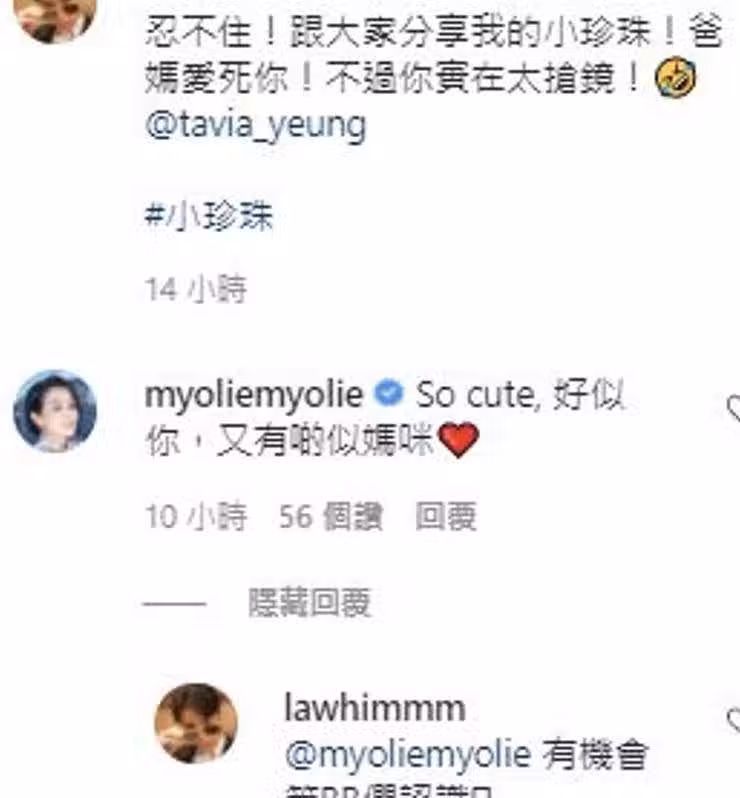This screenshot has height=798, width=740.
Task: Like lawhimmm's reply with the heart icon
Action: pos(734,720)
